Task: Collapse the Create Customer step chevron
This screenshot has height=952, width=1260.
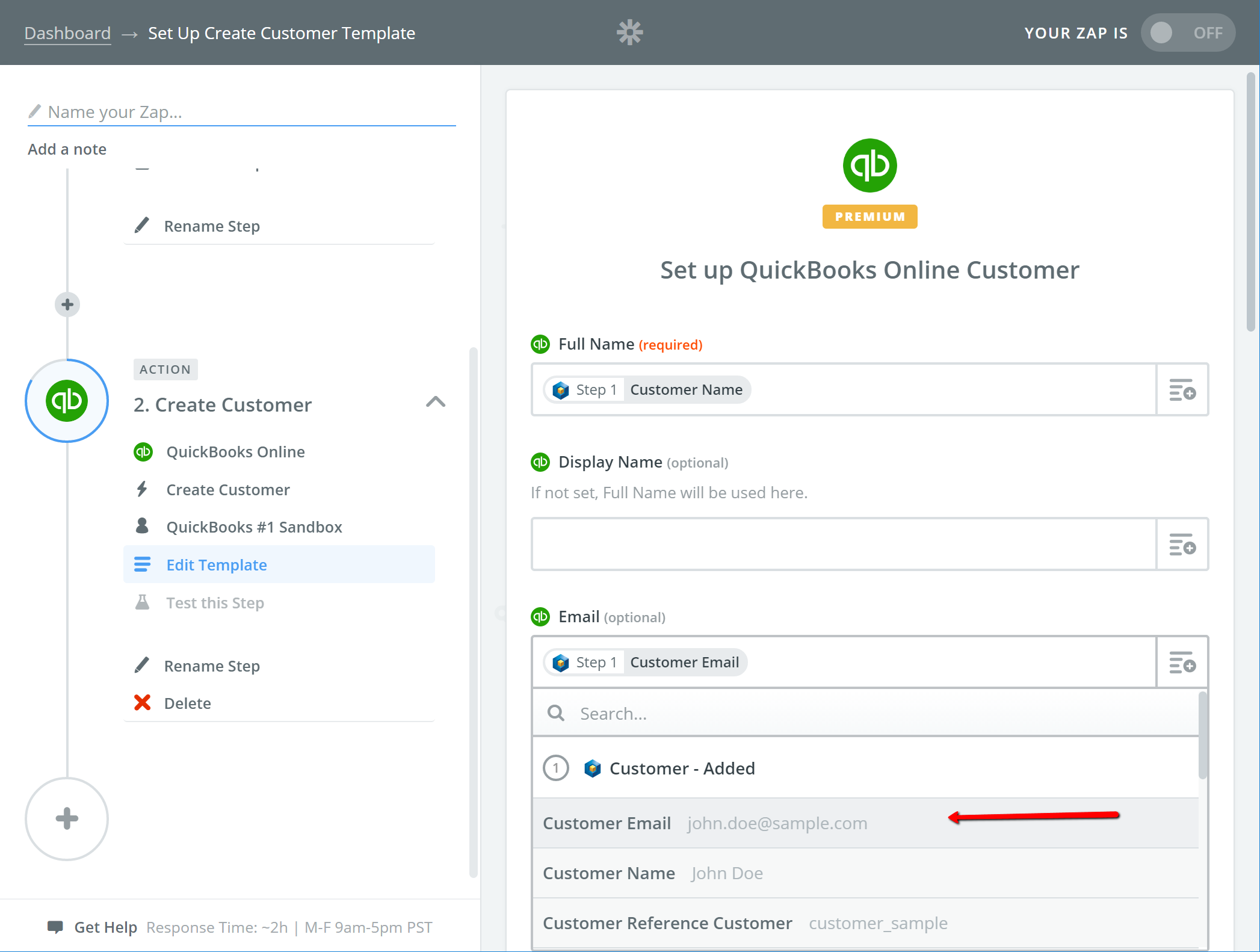Action: (x=436, y=402)
